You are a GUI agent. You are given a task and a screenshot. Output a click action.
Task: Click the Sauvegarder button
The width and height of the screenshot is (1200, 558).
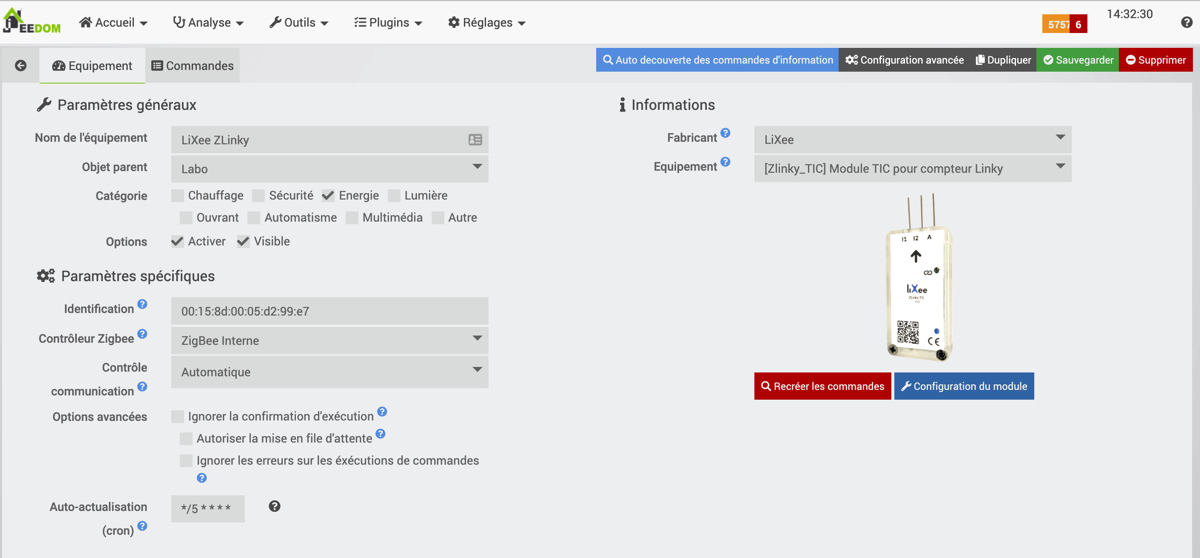[1078, 60]
